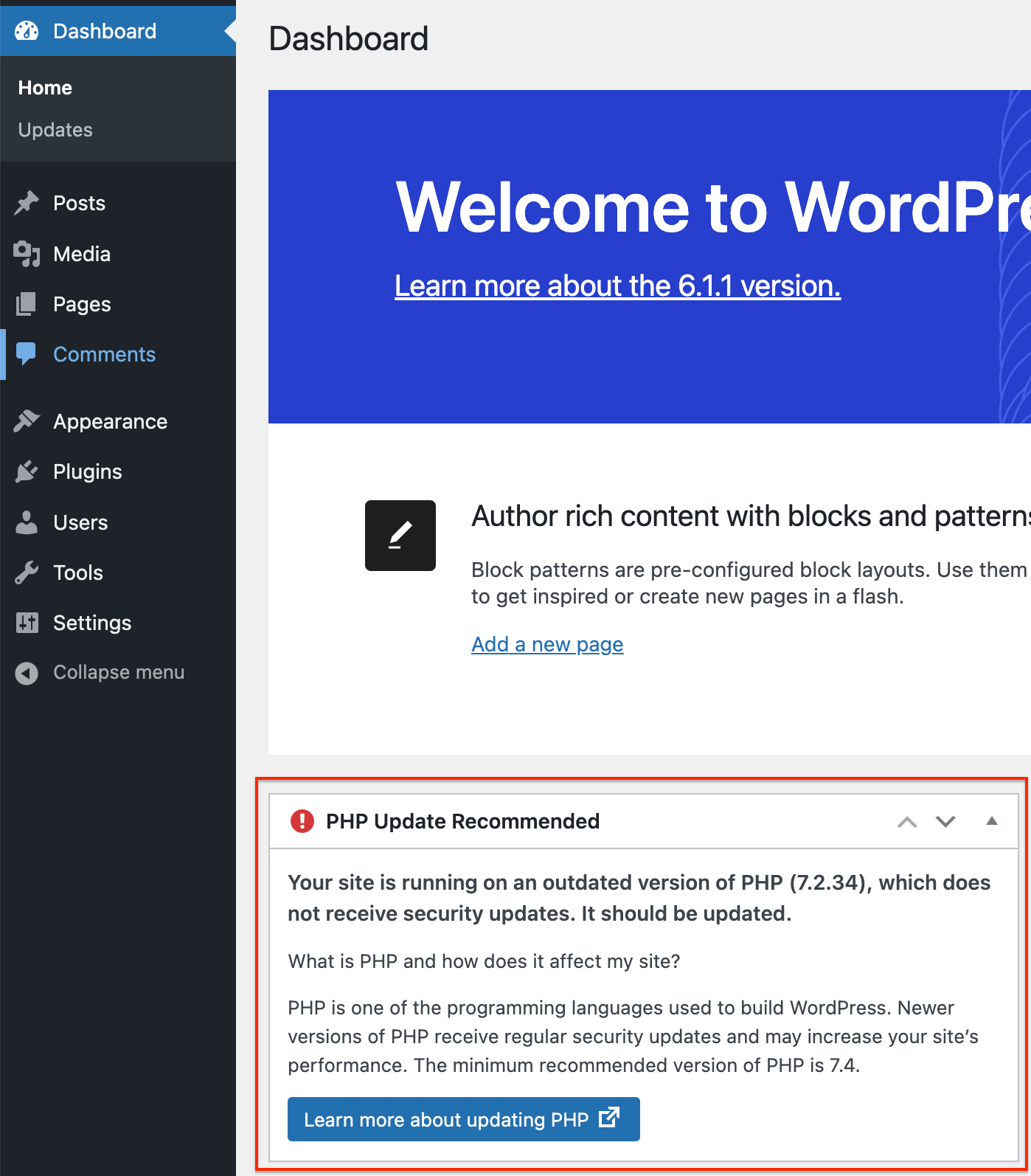Click 'PHP is one of the programming languages' paragraph
The height and width of the screenshot is (1176, 1031).
(x=633, y=1037)
